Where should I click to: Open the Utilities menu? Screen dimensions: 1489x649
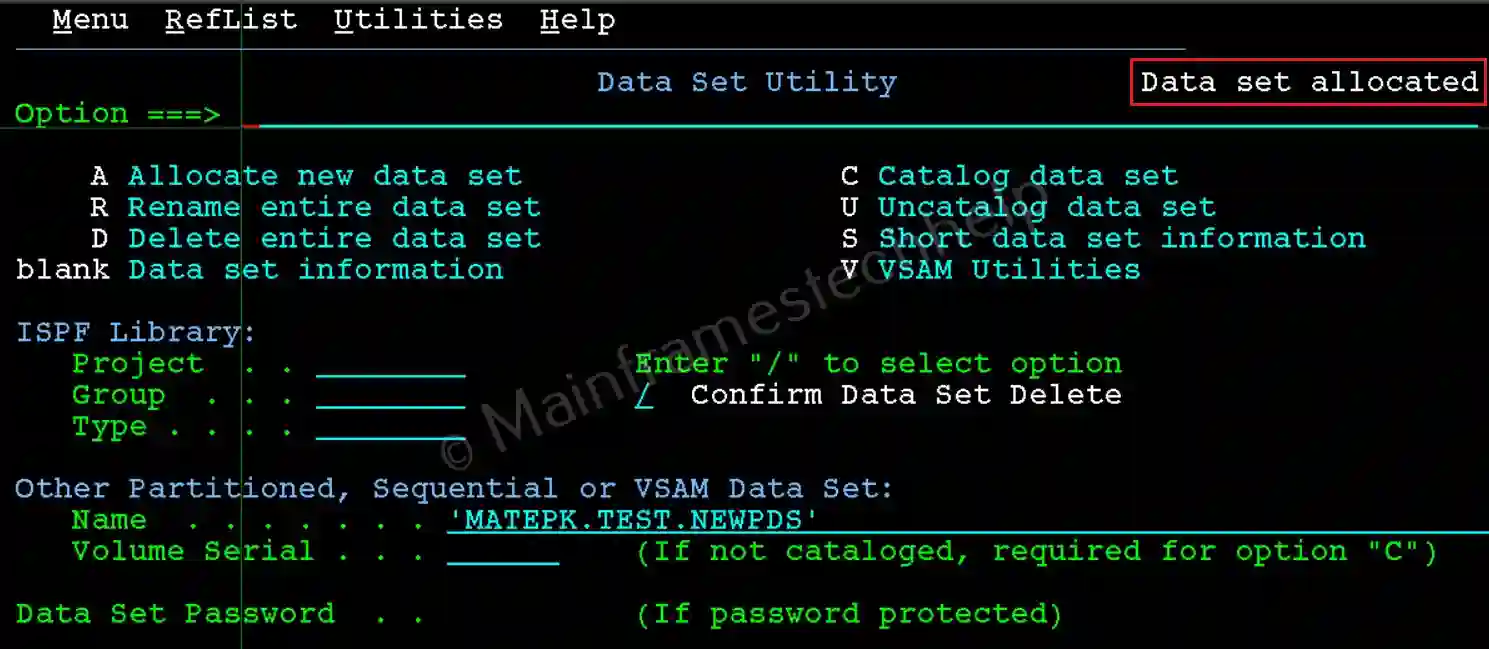click(418, 20)
